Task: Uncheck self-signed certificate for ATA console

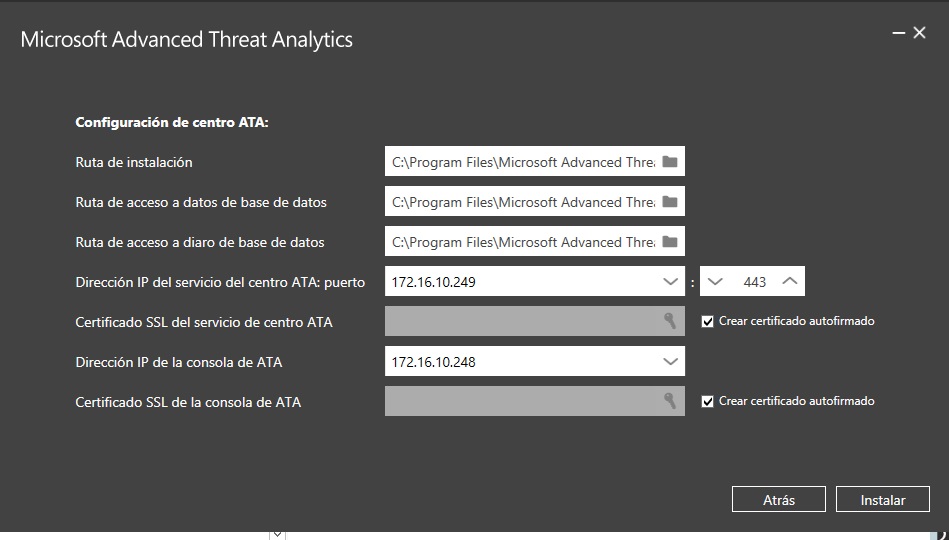Action: coord(708,401)
